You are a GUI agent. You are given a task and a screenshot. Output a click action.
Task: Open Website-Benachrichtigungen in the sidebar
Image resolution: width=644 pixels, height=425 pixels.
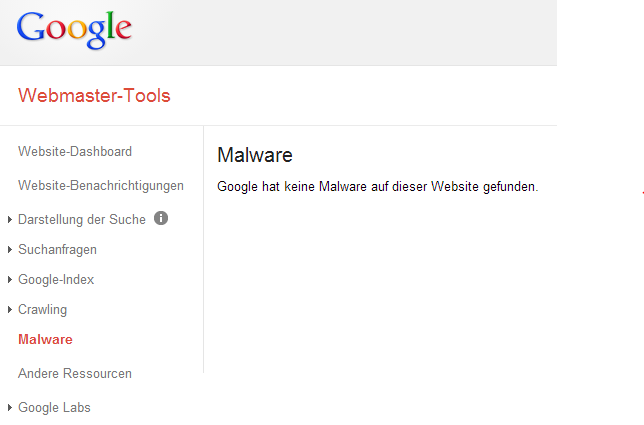coord(101,185)
